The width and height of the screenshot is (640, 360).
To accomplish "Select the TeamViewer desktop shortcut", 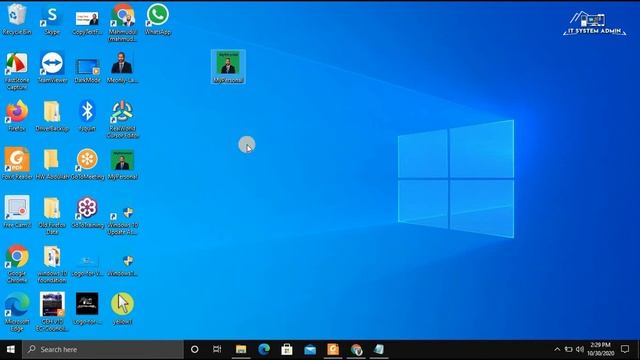I will 52,67.
